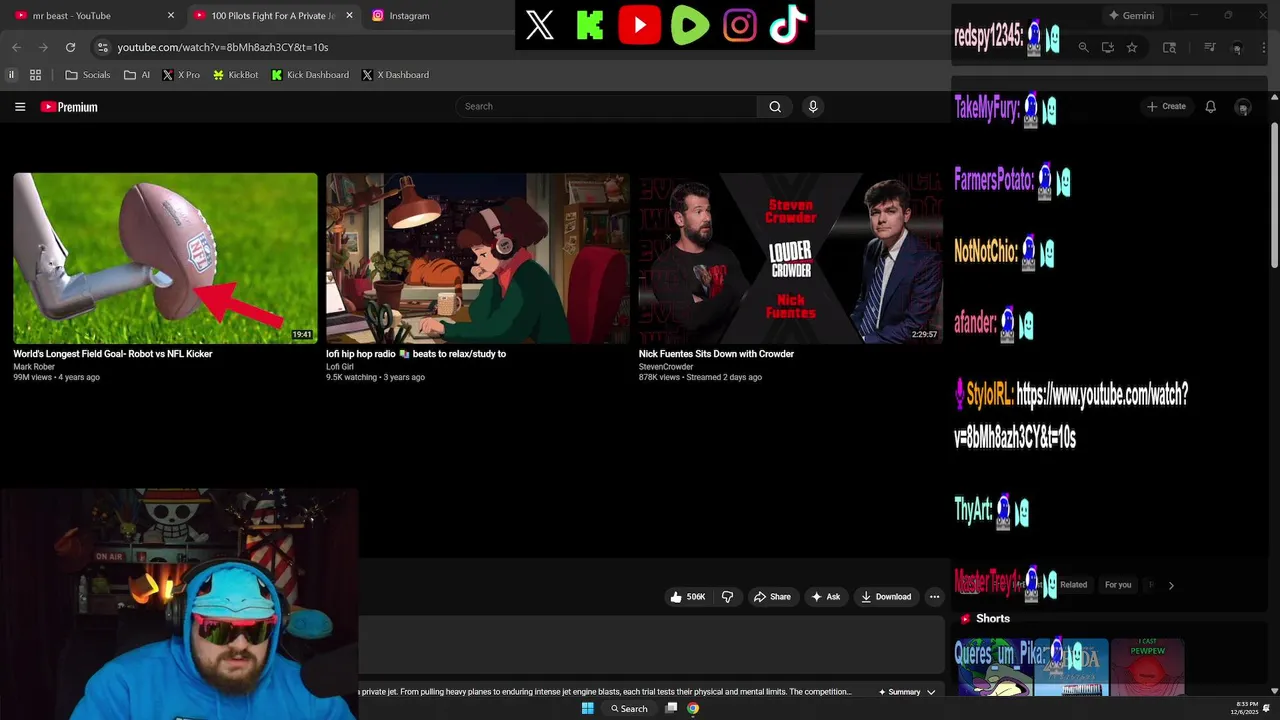Open the StevenCrowder channel link
The height and width of the screenshot is (720, 1280).
click(x=666, y=367)
